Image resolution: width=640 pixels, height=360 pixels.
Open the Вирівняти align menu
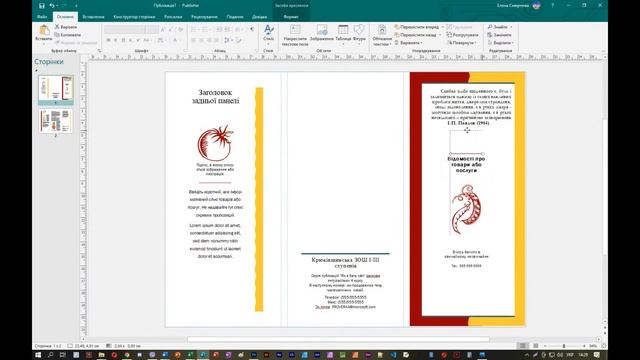click(408, 42)
